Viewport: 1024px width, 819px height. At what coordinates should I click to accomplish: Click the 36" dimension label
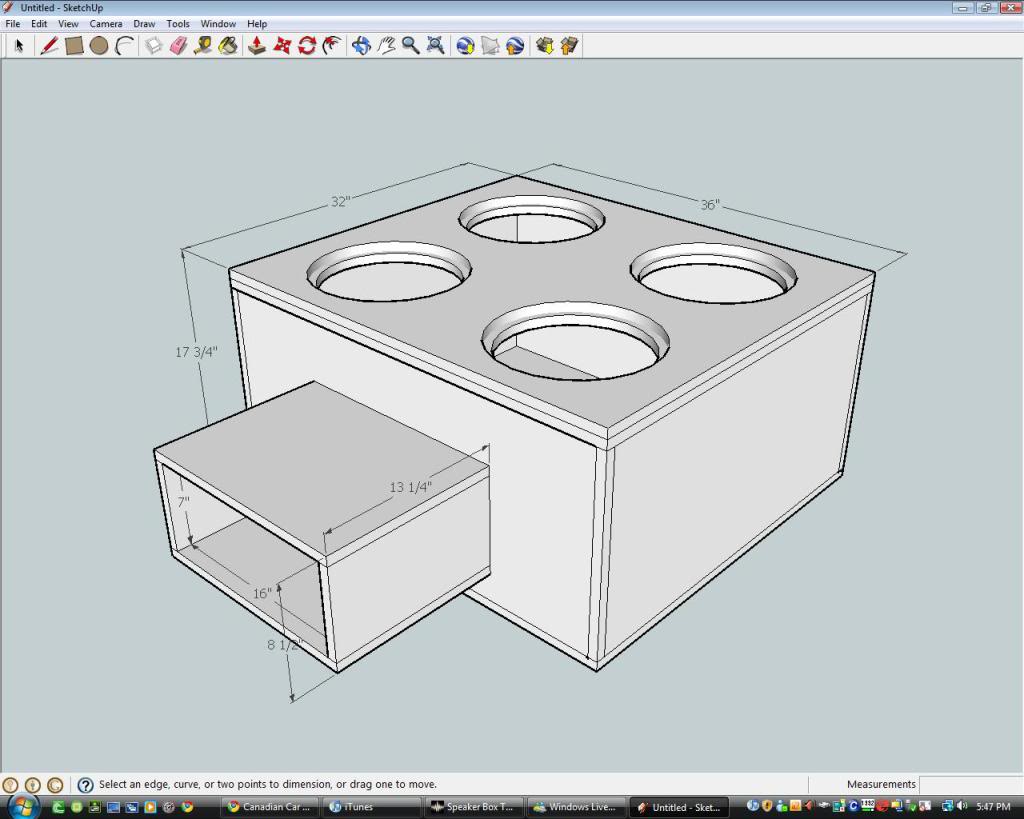click(x=710, y=205)
